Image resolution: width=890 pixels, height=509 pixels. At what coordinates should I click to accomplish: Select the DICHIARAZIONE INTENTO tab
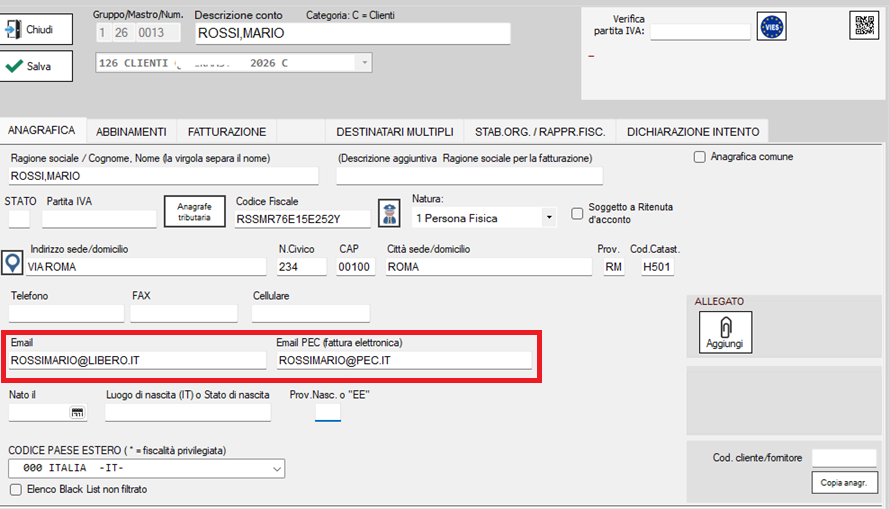tap(693, 132)
